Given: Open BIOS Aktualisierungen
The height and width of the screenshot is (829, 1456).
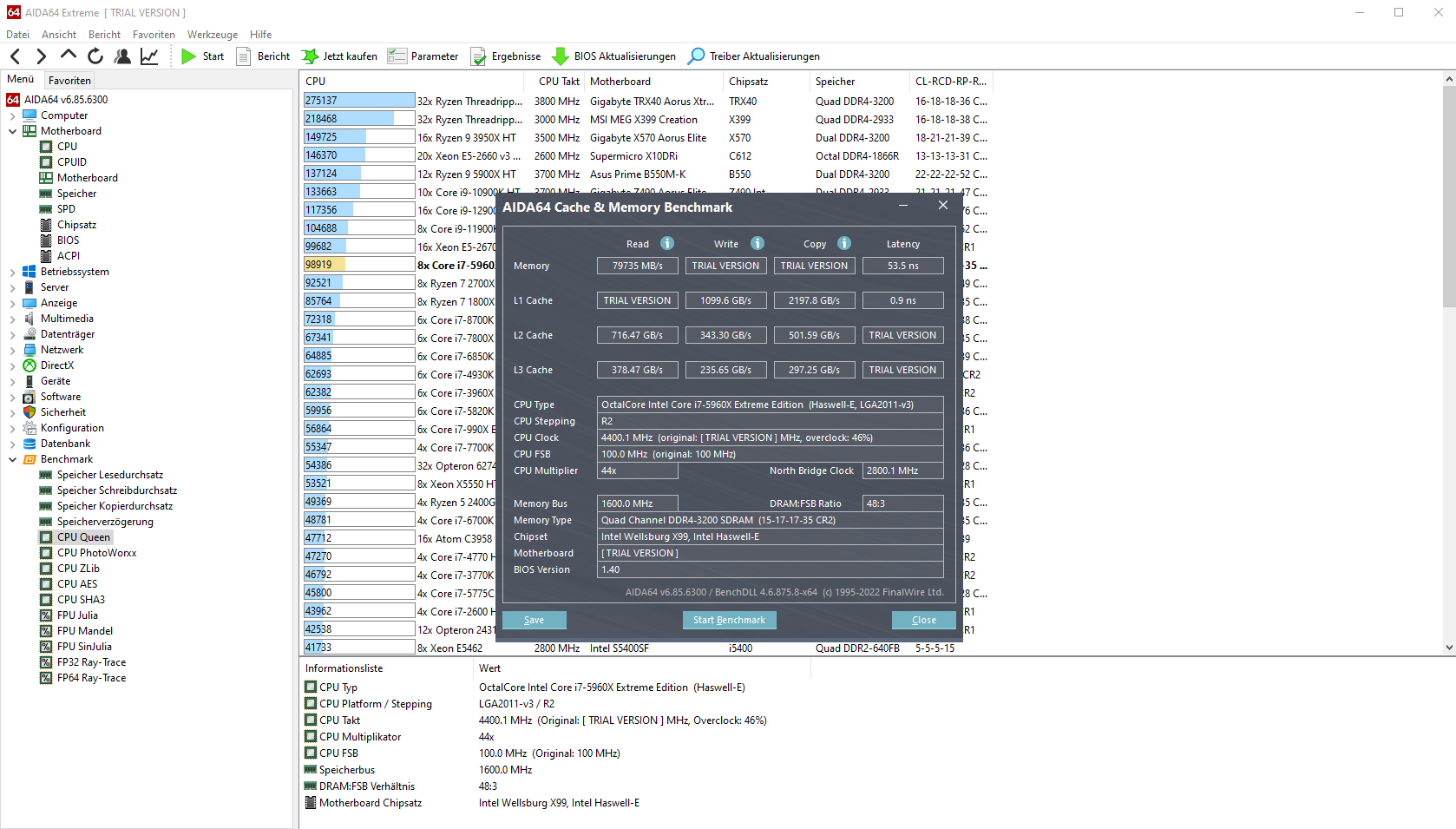Looking at the screenshot, I should point(614,56).
